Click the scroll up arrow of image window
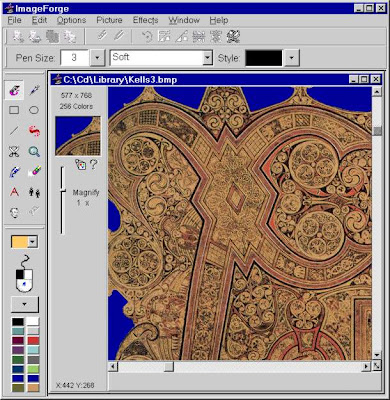The height and width of the screenshot is (400, 390). click(377, 92)
